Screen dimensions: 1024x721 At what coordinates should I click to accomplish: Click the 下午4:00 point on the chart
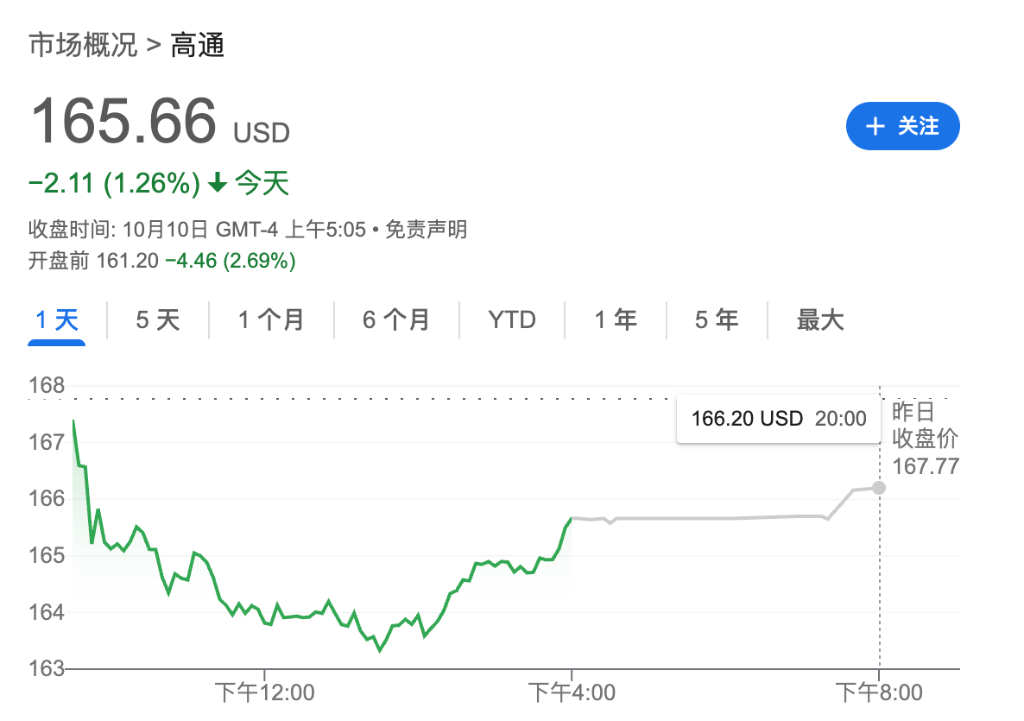[x=571, y=519]
